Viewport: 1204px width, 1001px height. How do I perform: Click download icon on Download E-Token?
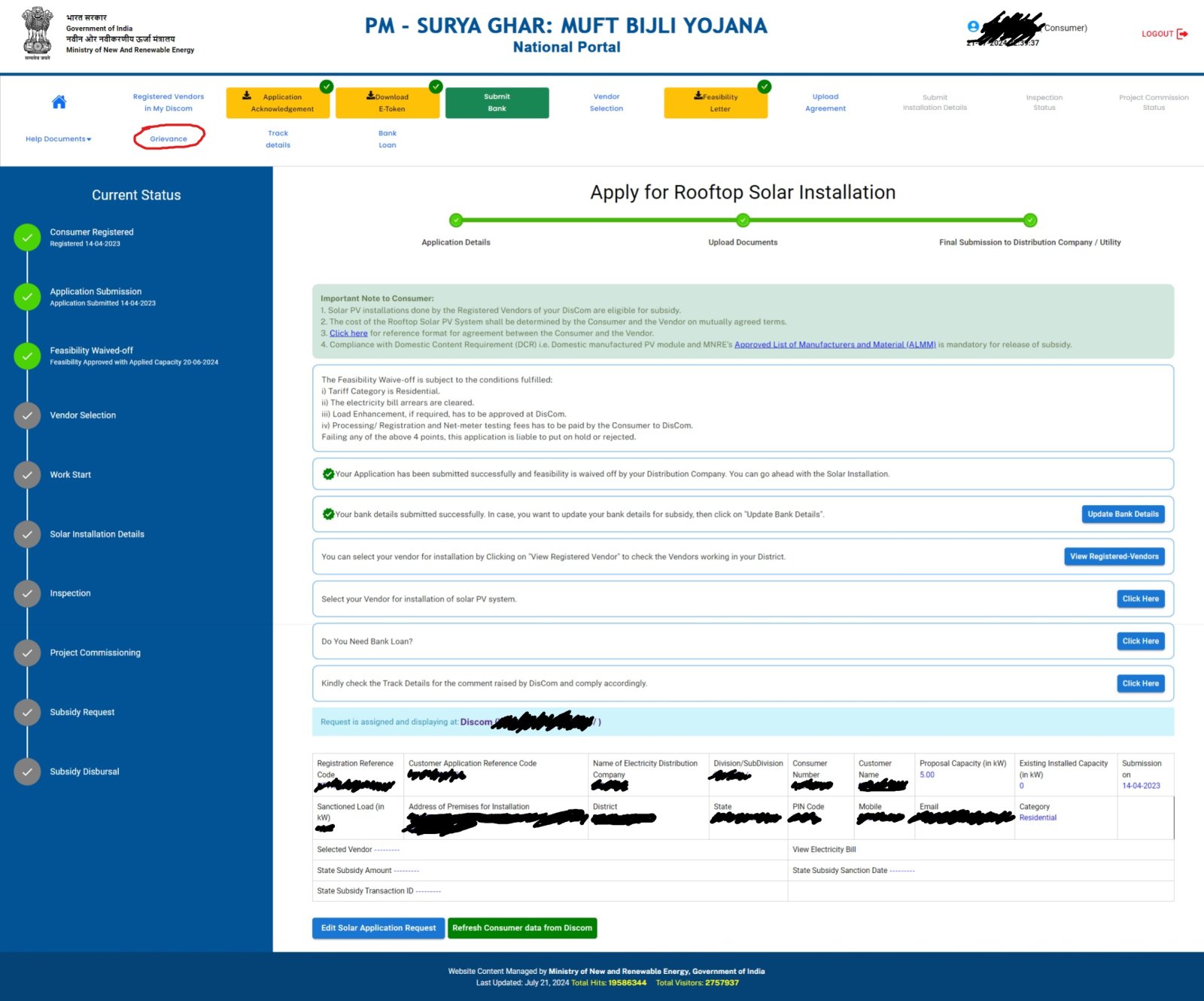coord(370,96)
